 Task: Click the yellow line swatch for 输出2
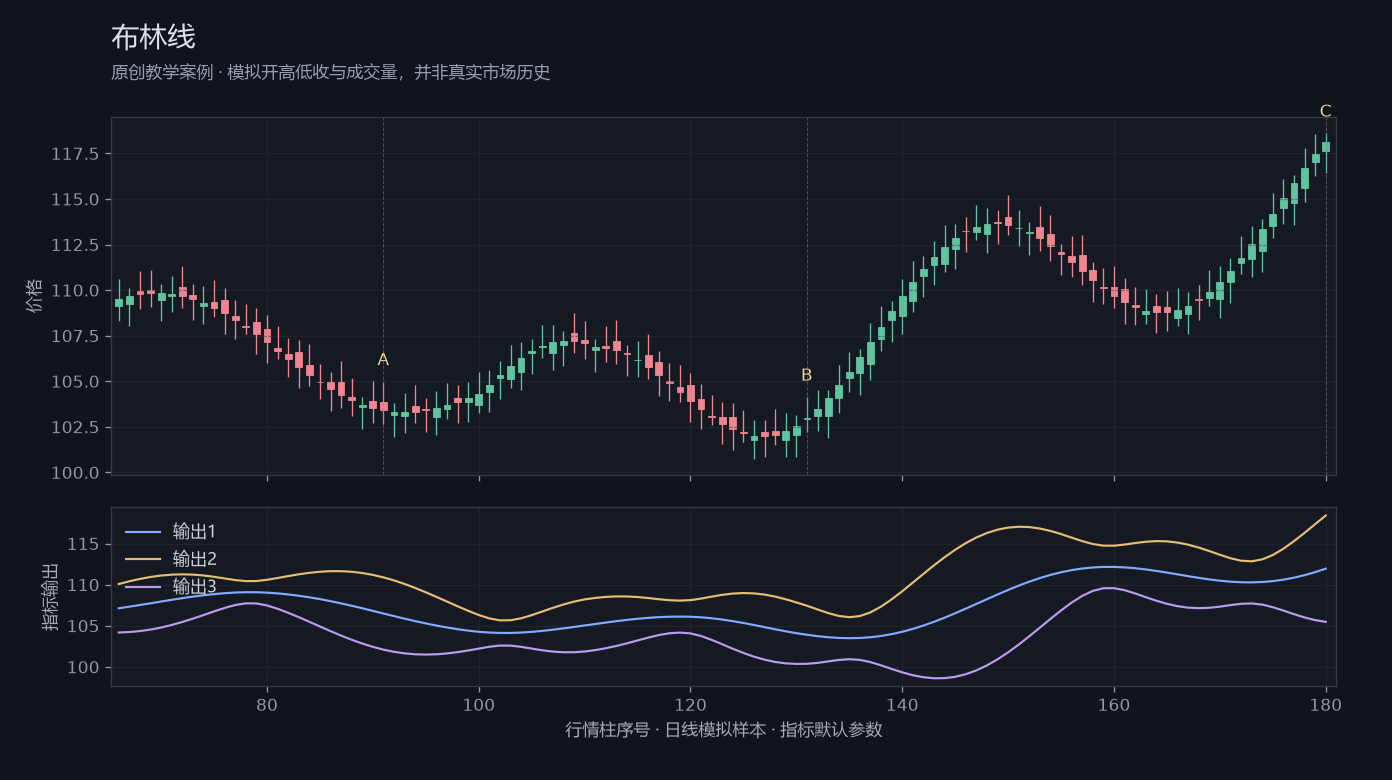click(143, 560)
